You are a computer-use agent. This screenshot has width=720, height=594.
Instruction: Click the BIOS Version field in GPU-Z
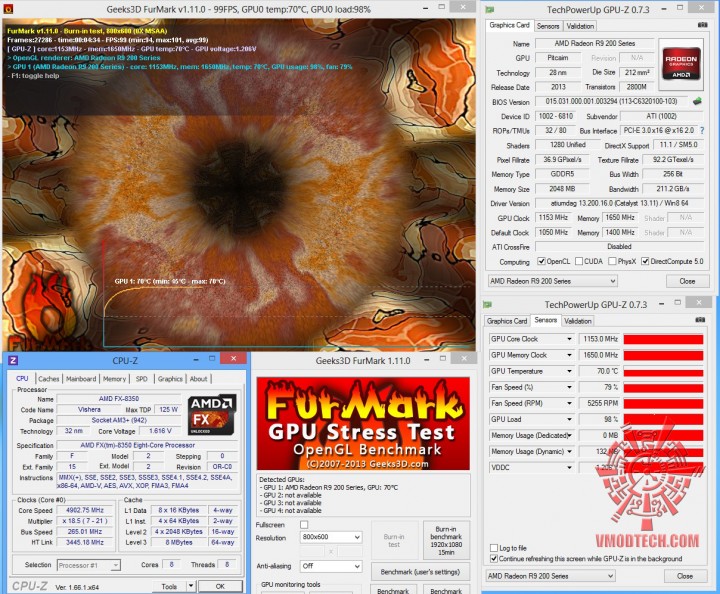point(613,101)
